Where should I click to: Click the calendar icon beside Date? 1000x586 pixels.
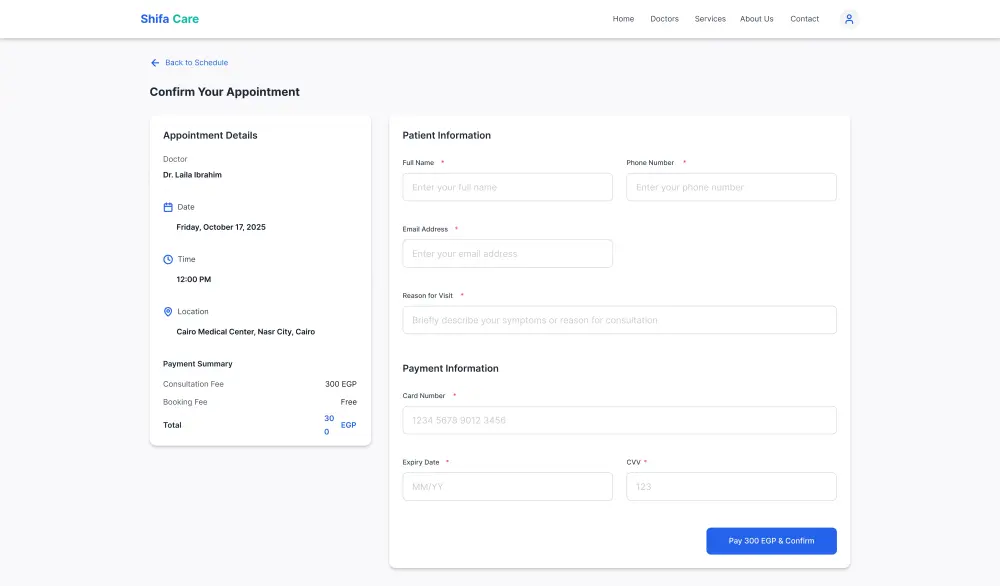(x=168, y=207)
